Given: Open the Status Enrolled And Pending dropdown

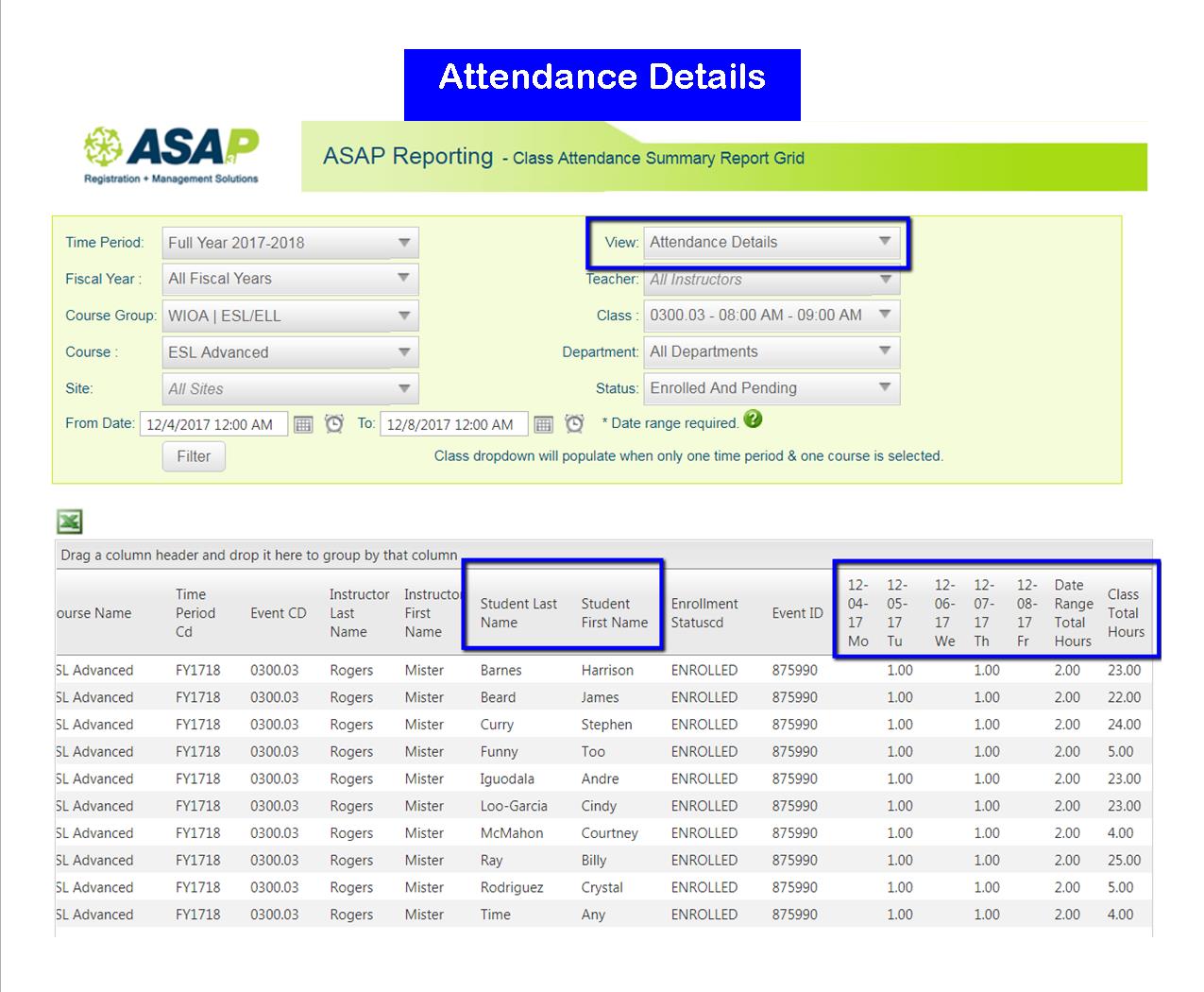Looking at the screenshot, I should pyautogui.click(x=884, y=387).
